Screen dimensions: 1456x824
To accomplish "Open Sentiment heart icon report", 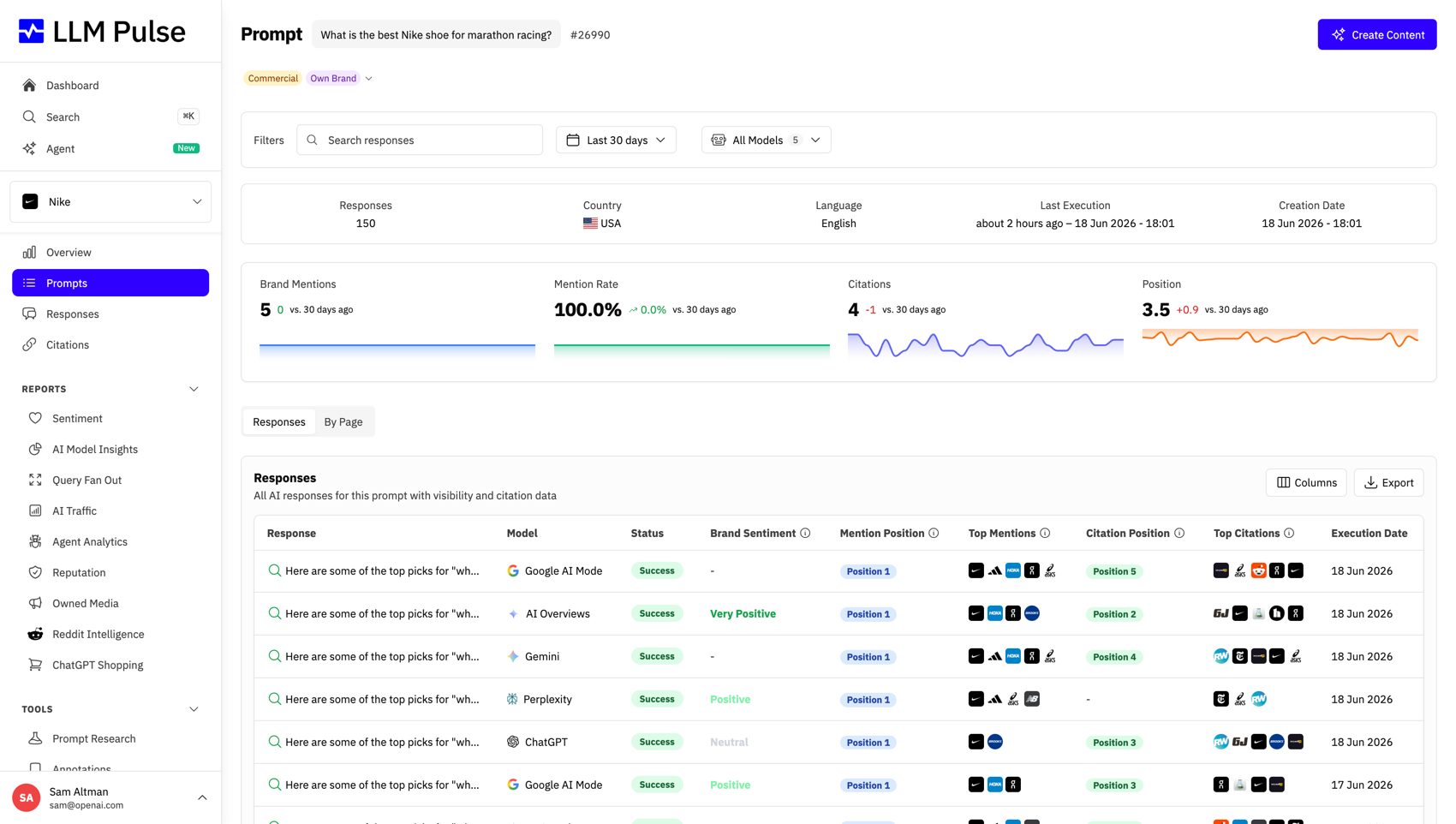I will [x=35, y=418].
